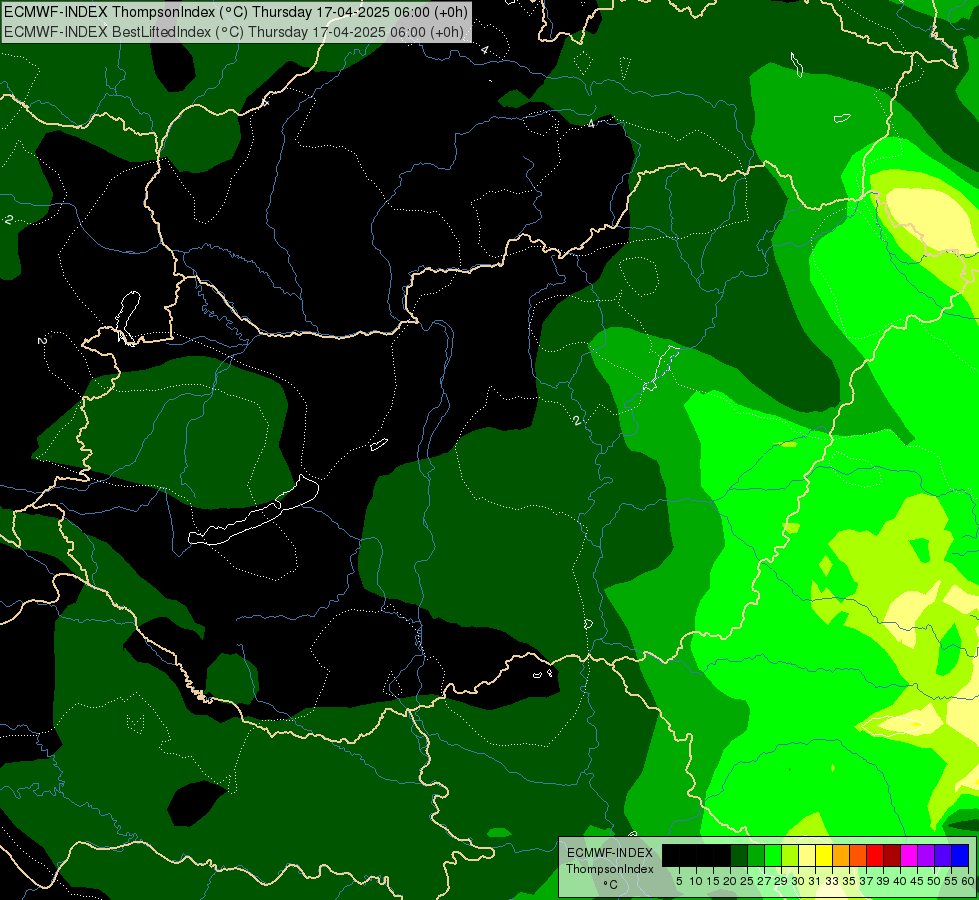The image size is (979, 900).
Task: Click legend tick value 50
Action: (935, 881)
